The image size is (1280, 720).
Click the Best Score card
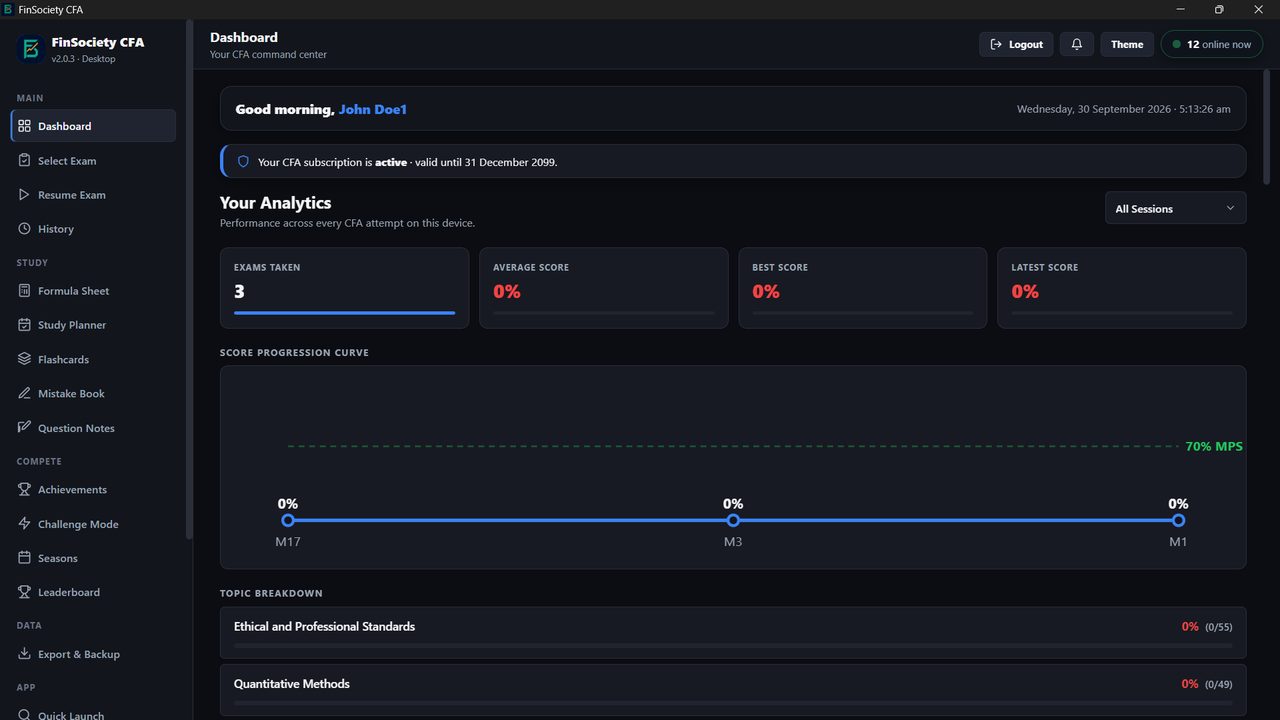pyautogui.click(x=862, y=288)
